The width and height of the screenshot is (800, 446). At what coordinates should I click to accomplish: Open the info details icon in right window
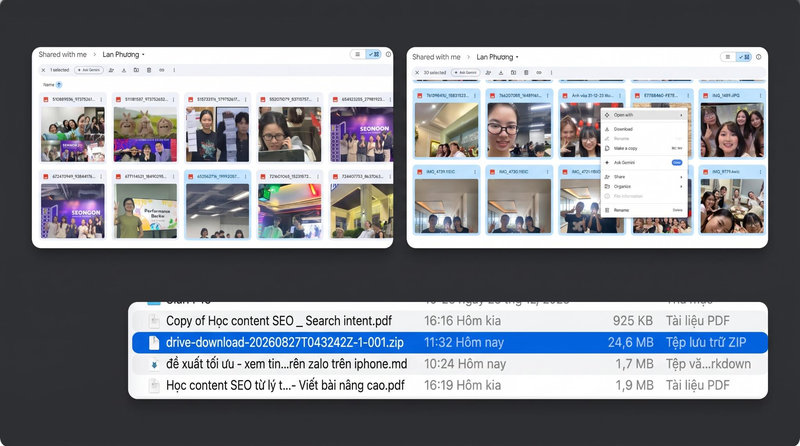pos(759,57)
